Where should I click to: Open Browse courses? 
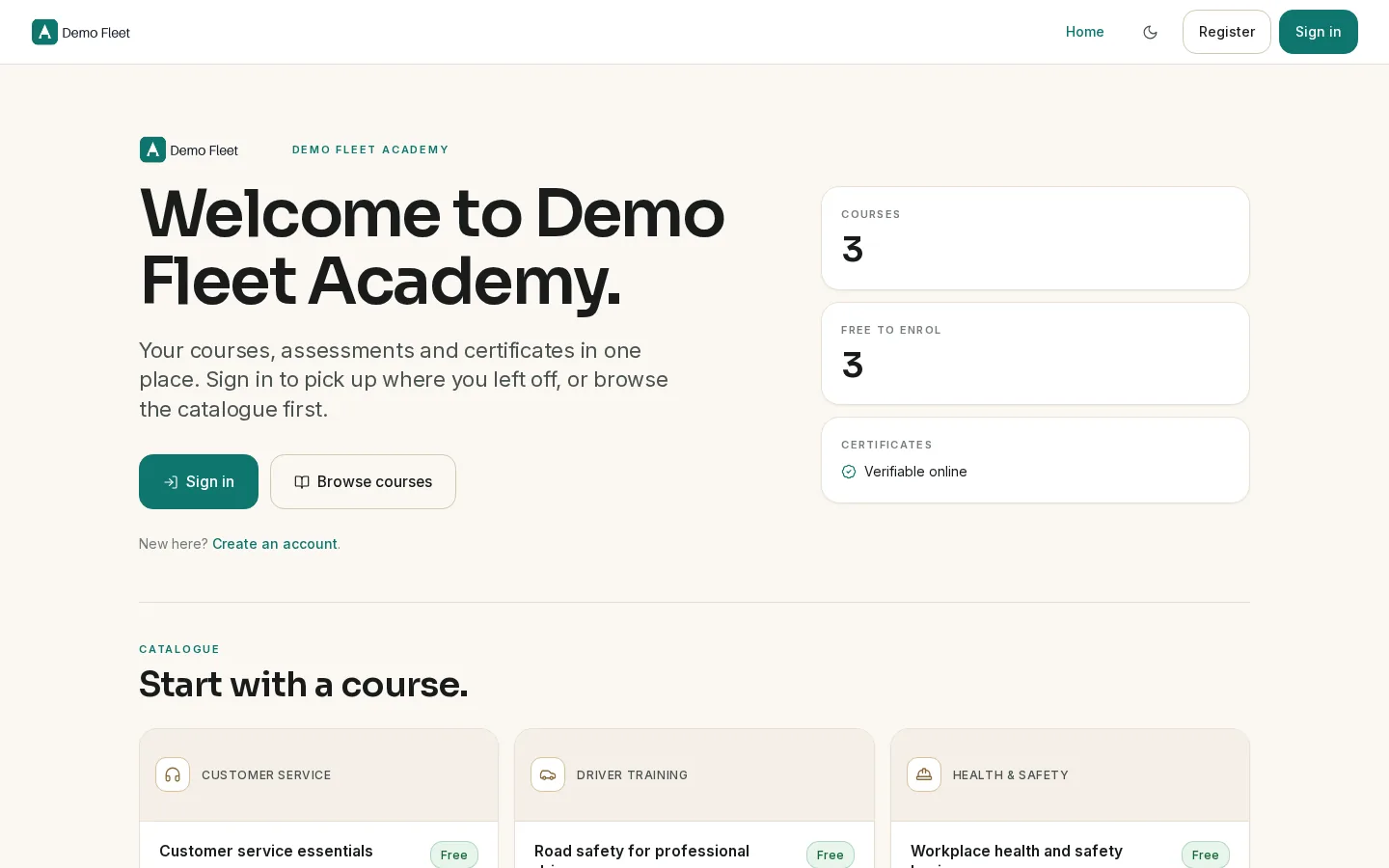[x=363, y=481]
